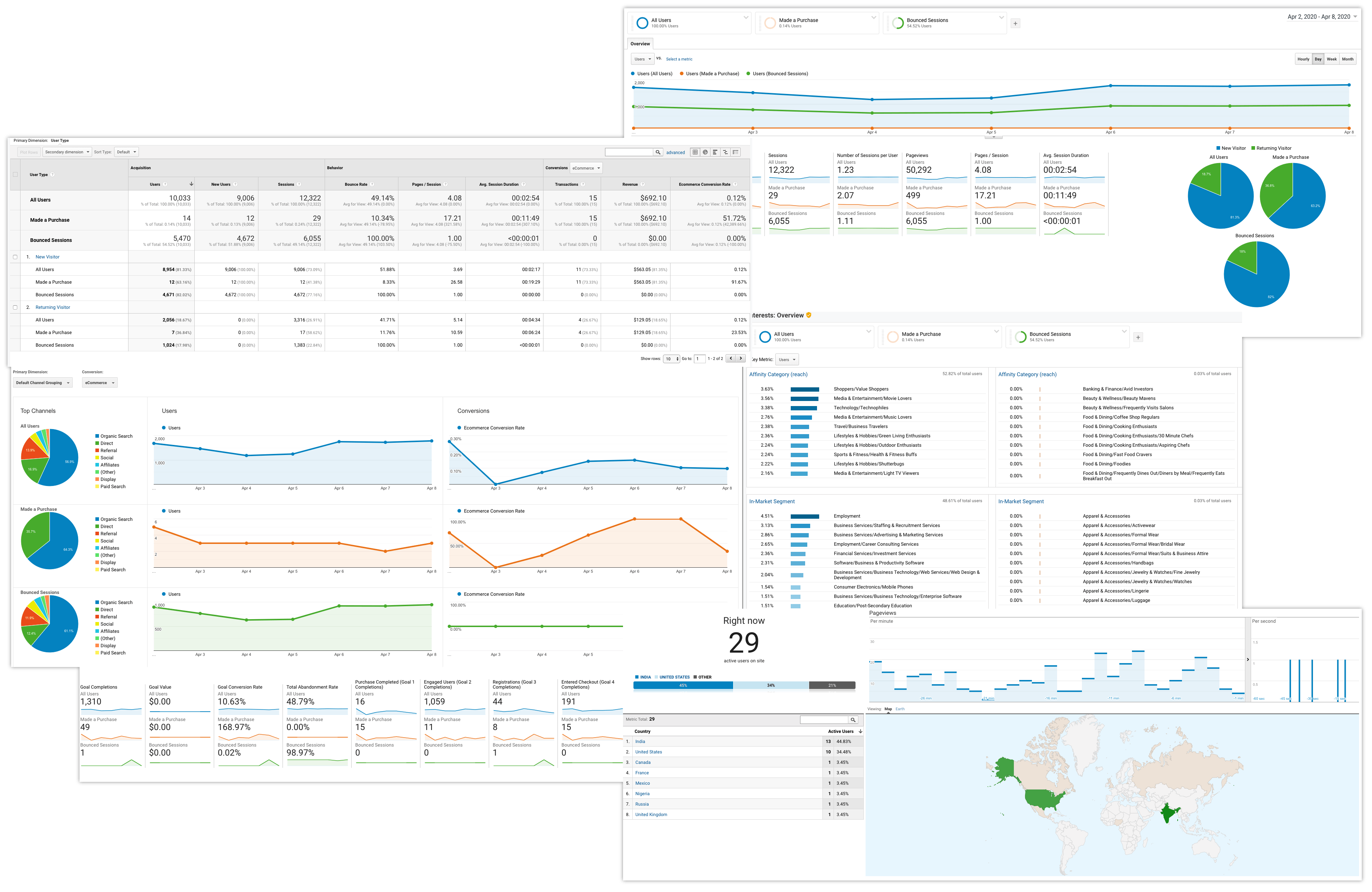This screenshot has height=892, width=1372.
Task: Switch realtime map view to Earth
Action: (x=900, y=709)
